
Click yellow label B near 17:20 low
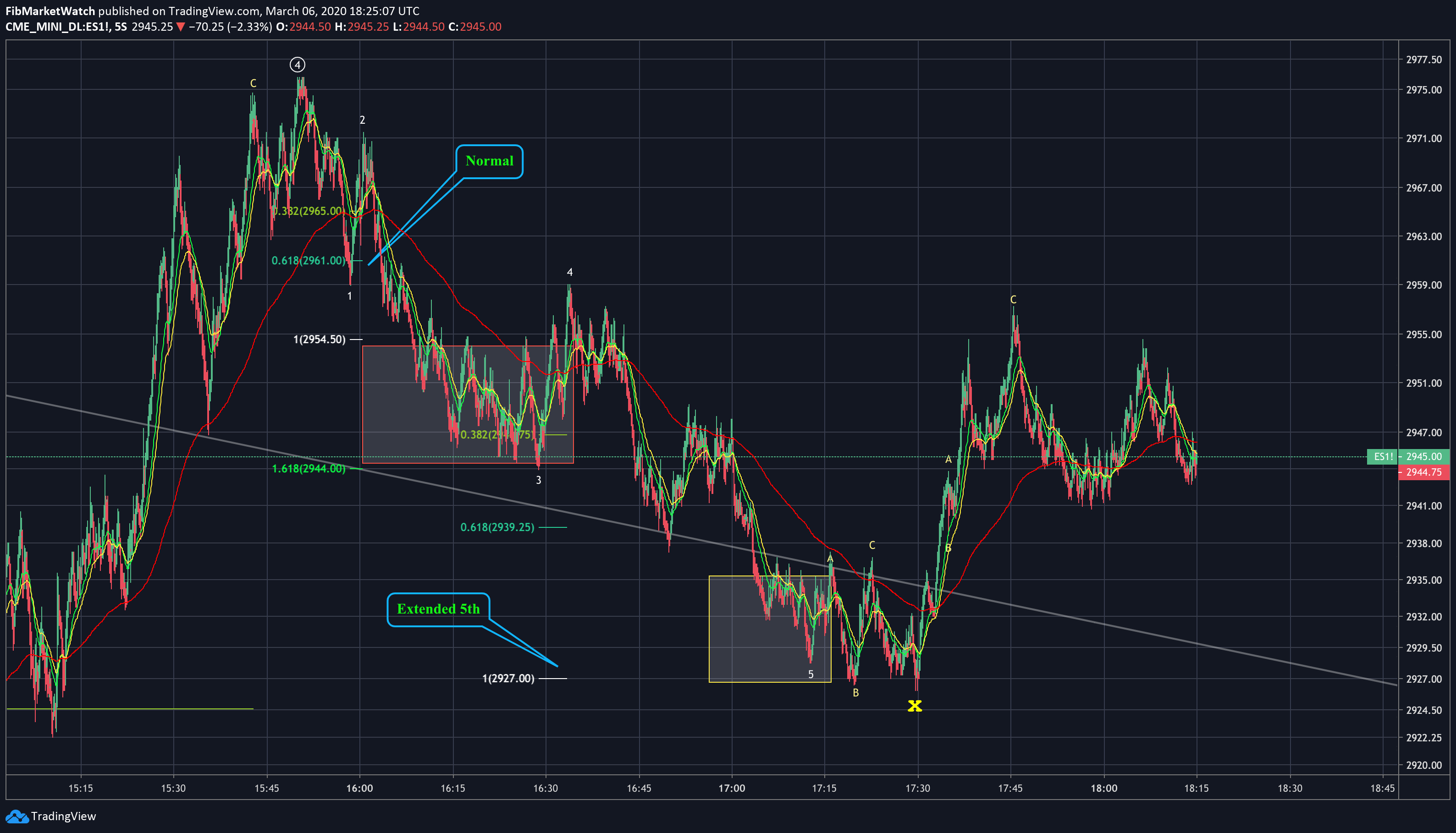click(x=855, y=693)
